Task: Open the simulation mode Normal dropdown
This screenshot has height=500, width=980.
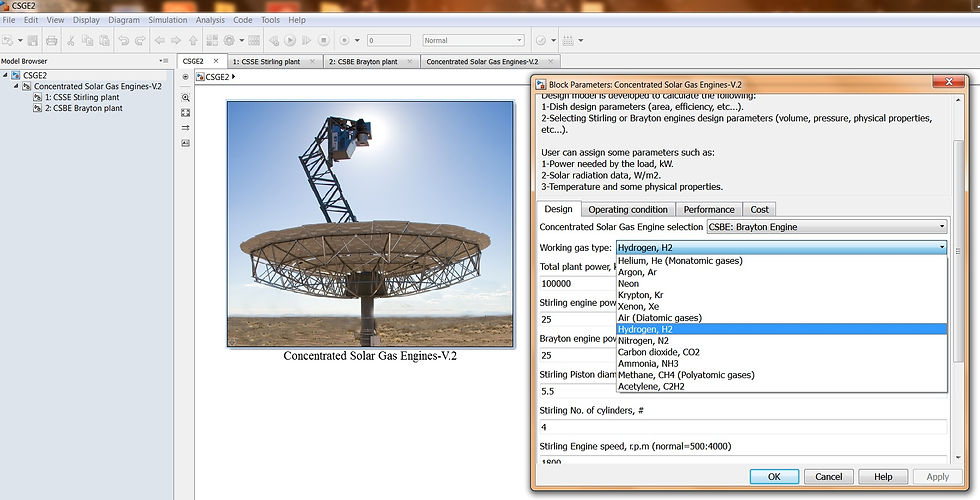Action: point(473,41)
